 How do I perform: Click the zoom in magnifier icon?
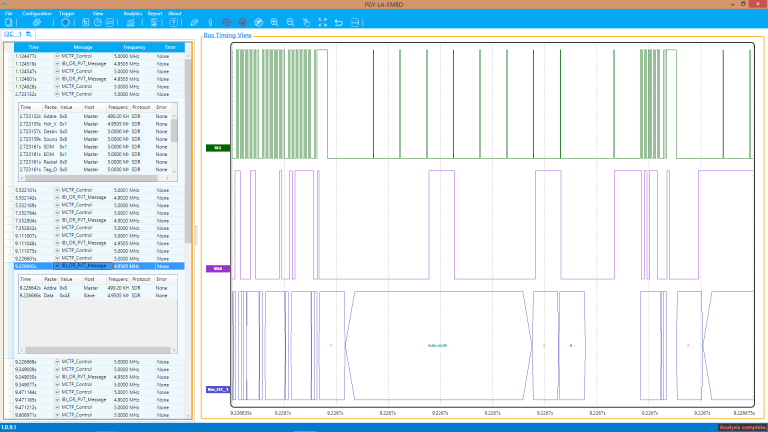point(274,23)
